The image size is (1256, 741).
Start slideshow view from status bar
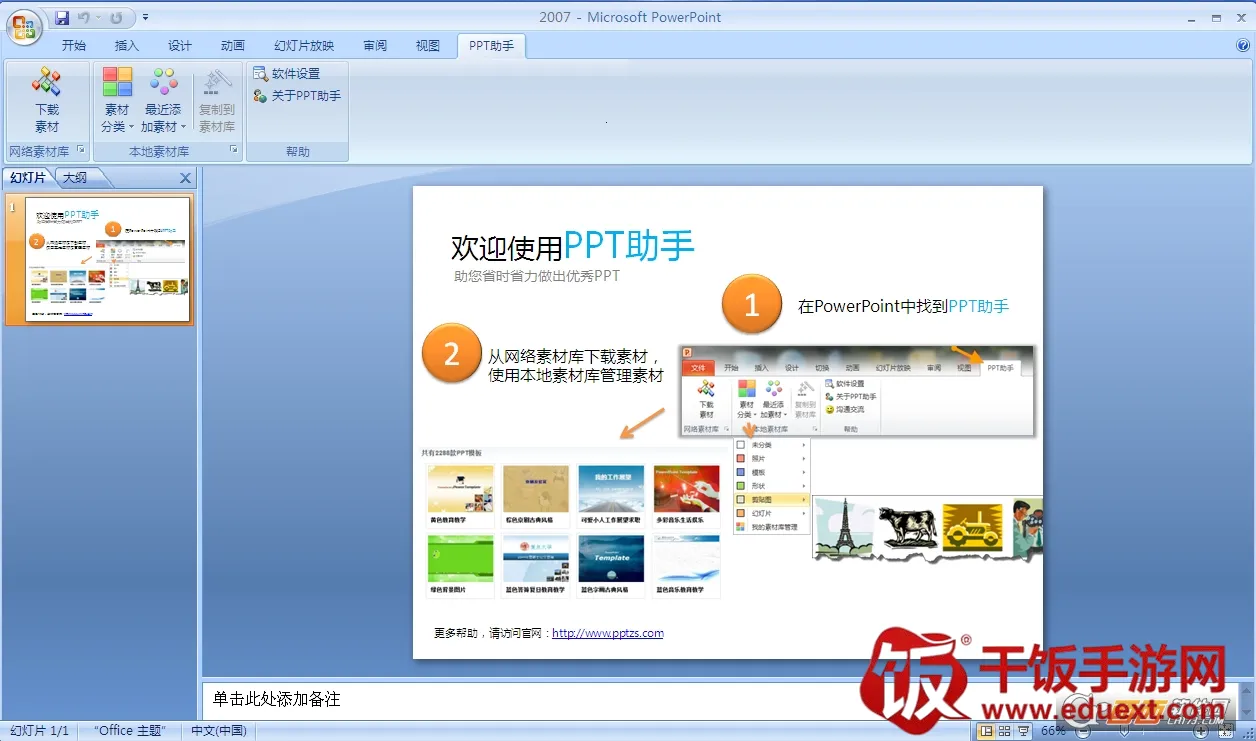1023,731
